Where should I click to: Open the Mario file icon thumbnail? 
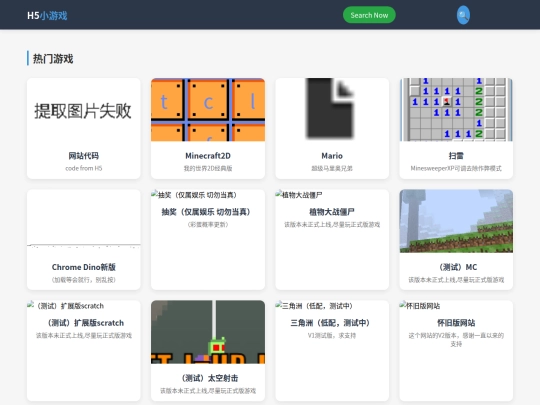click(x=332, y=110)
